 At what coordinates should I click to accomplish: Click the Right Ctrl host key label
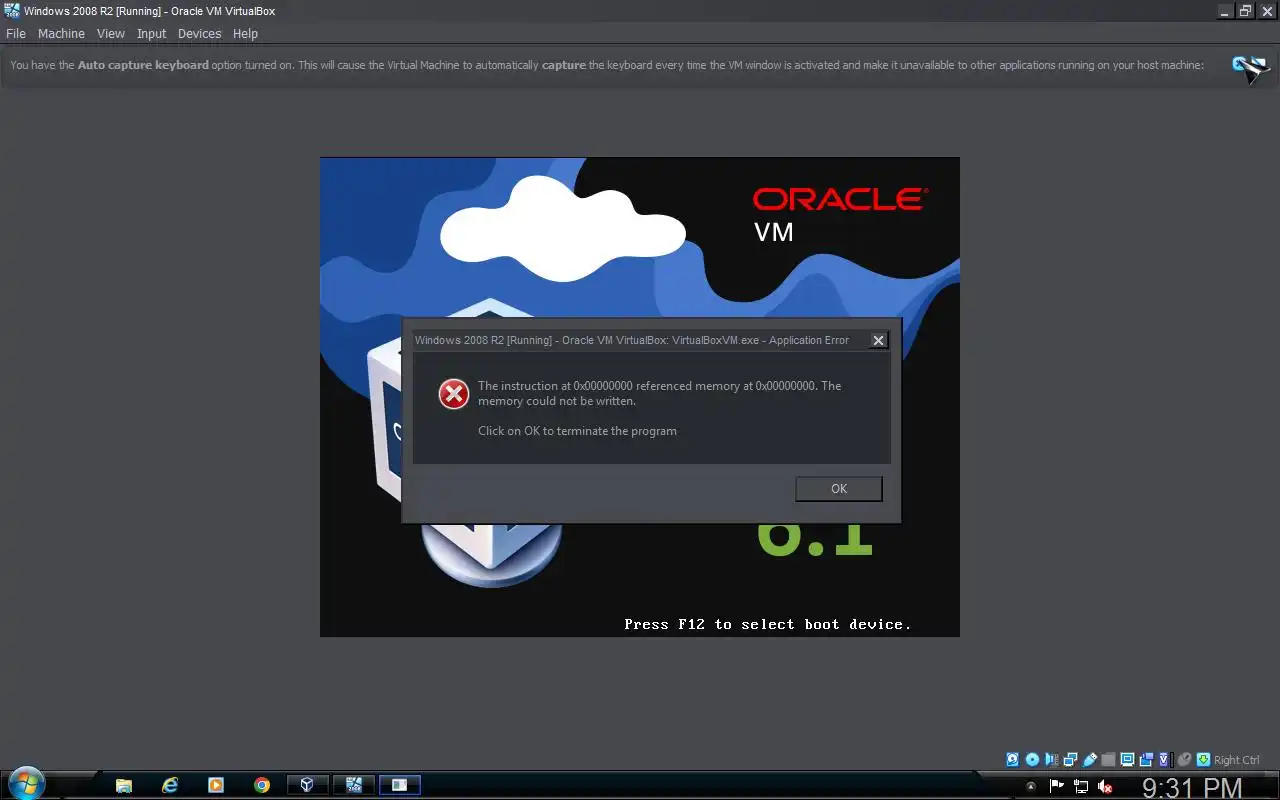tap(1237, 760)
